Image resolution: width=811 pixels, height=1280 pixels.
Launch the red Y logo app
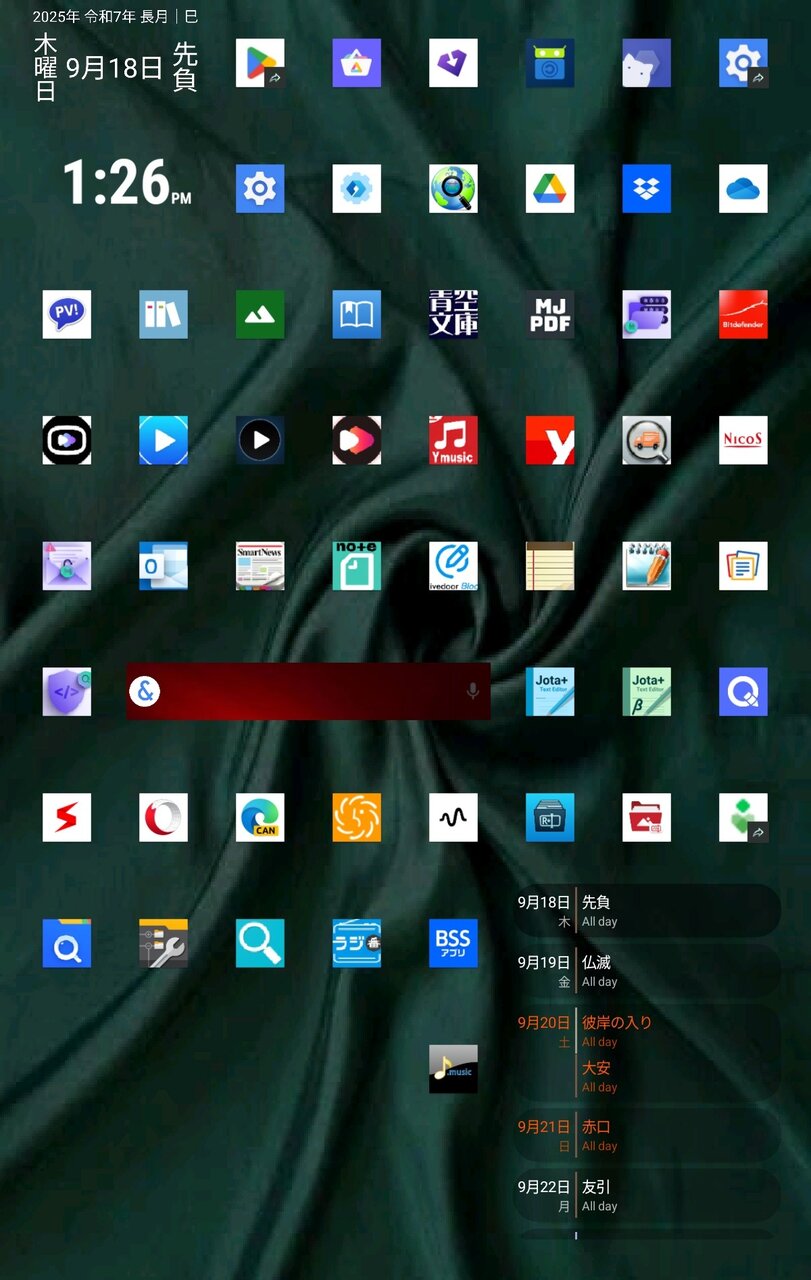click(x=550, y=440)
